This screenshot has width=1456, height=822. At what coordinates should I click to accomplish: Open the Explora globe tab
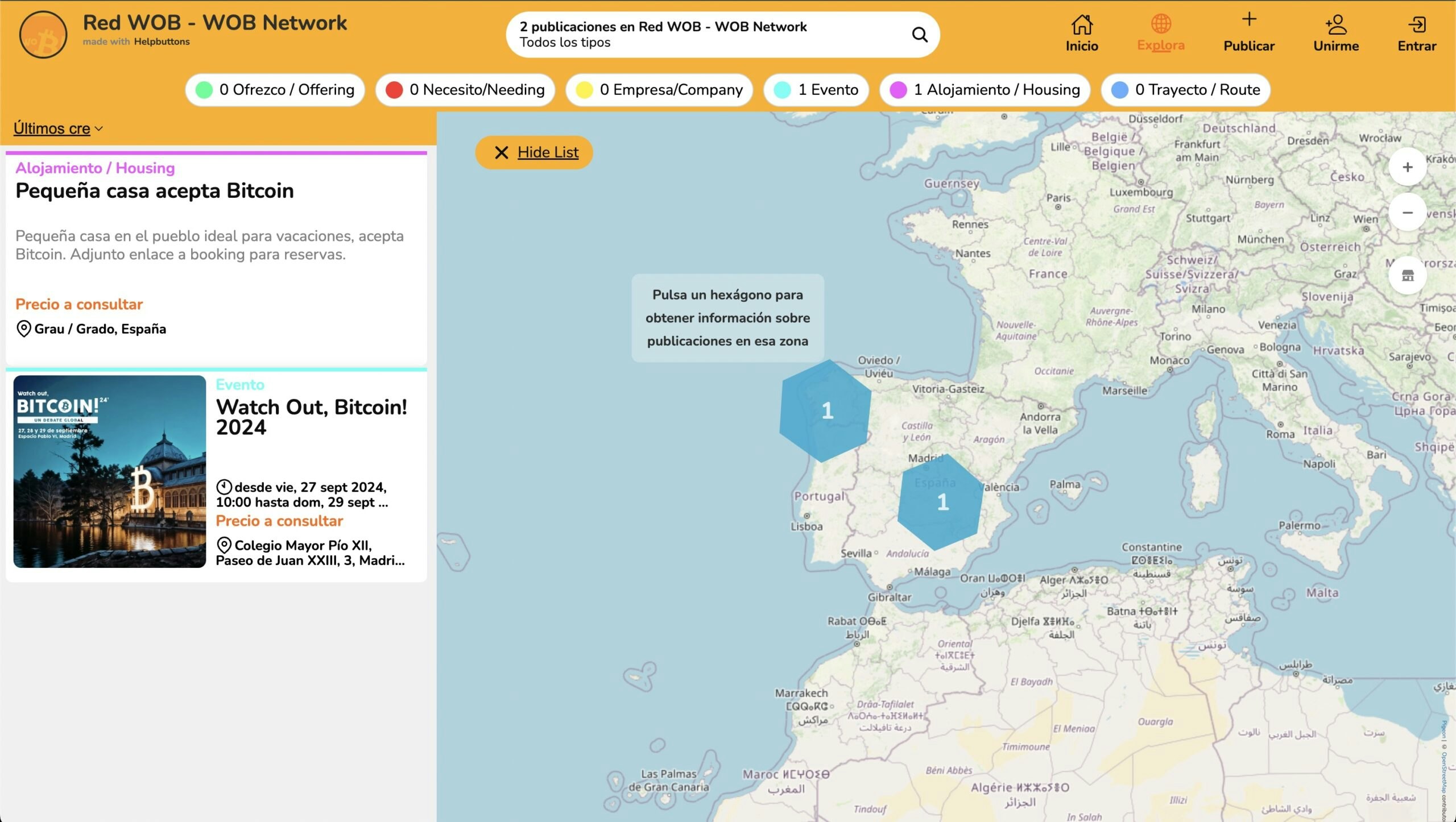tap(1161, 24)
